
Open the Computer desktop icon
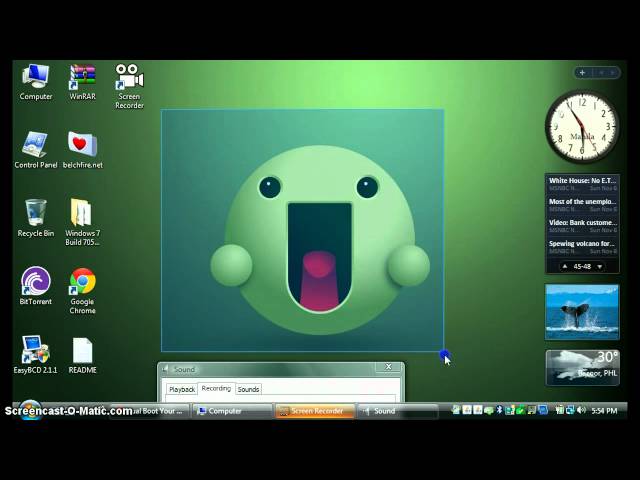coord(36,82)
